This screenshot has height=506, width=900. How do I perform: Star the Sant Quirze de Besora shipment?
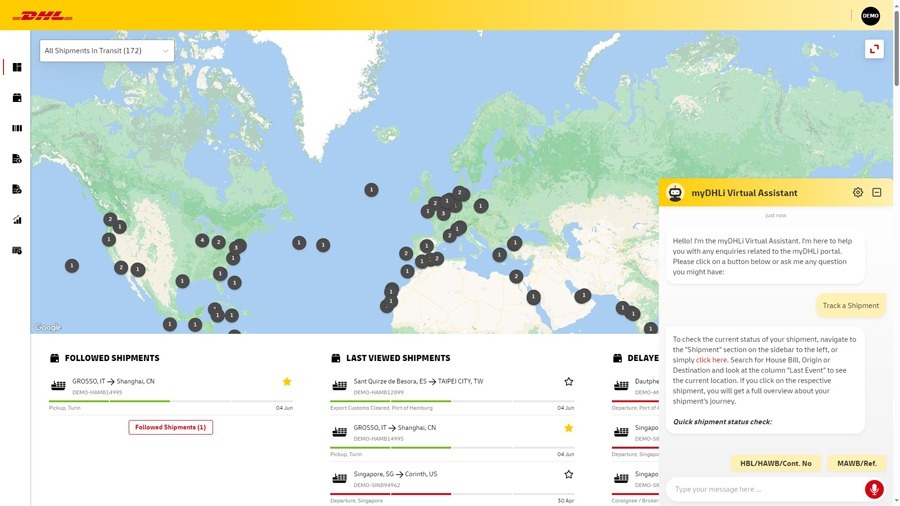tap(569, 381)
